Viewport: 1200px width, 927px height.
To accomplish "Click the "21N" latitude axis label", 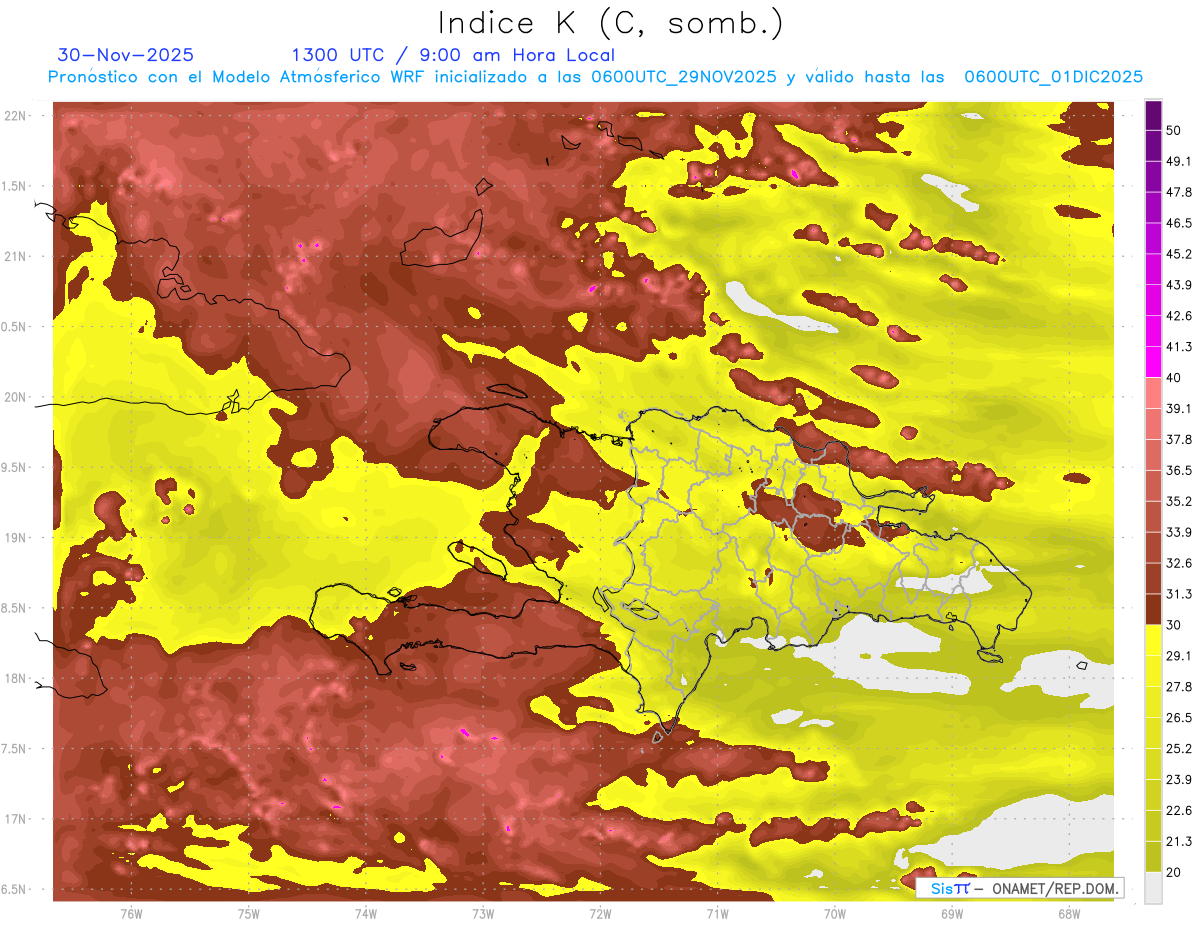I will (x=17, y=257).
